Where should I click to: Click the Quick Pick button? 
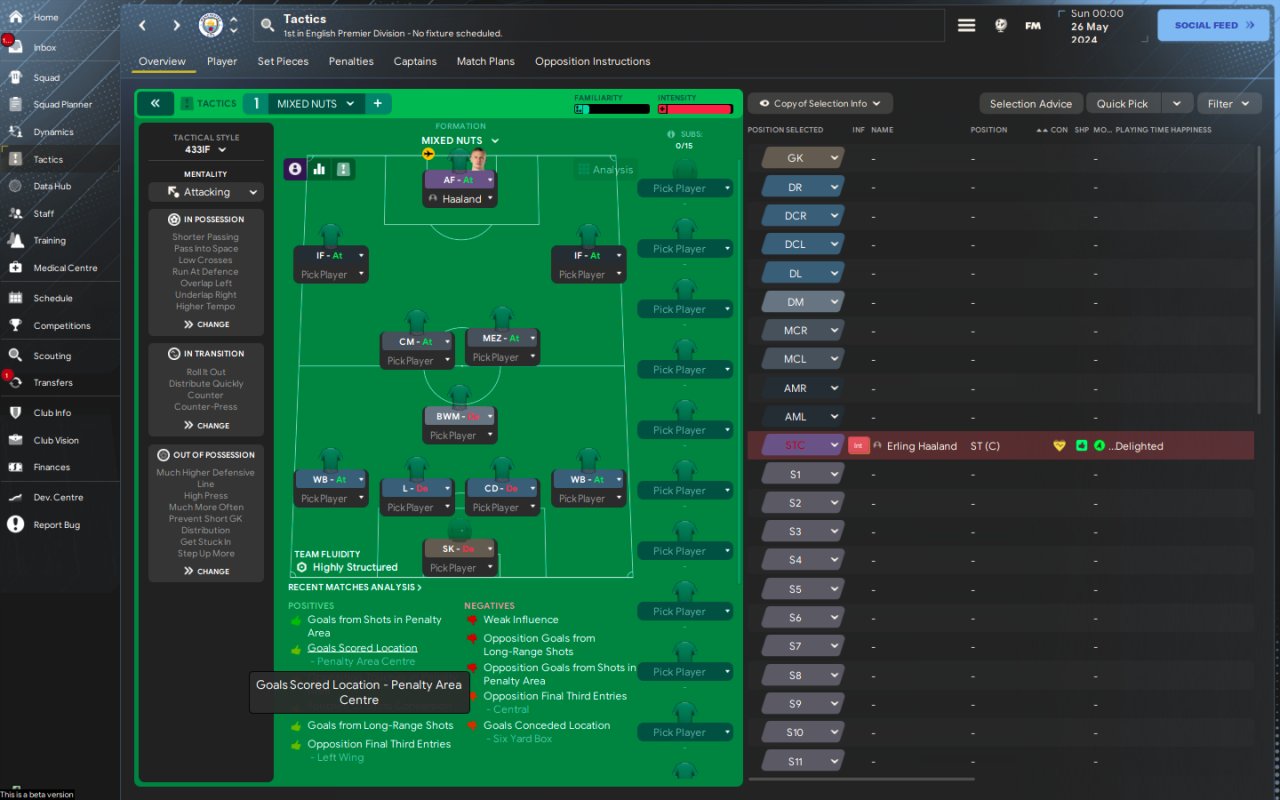(x=1123, y=103)
